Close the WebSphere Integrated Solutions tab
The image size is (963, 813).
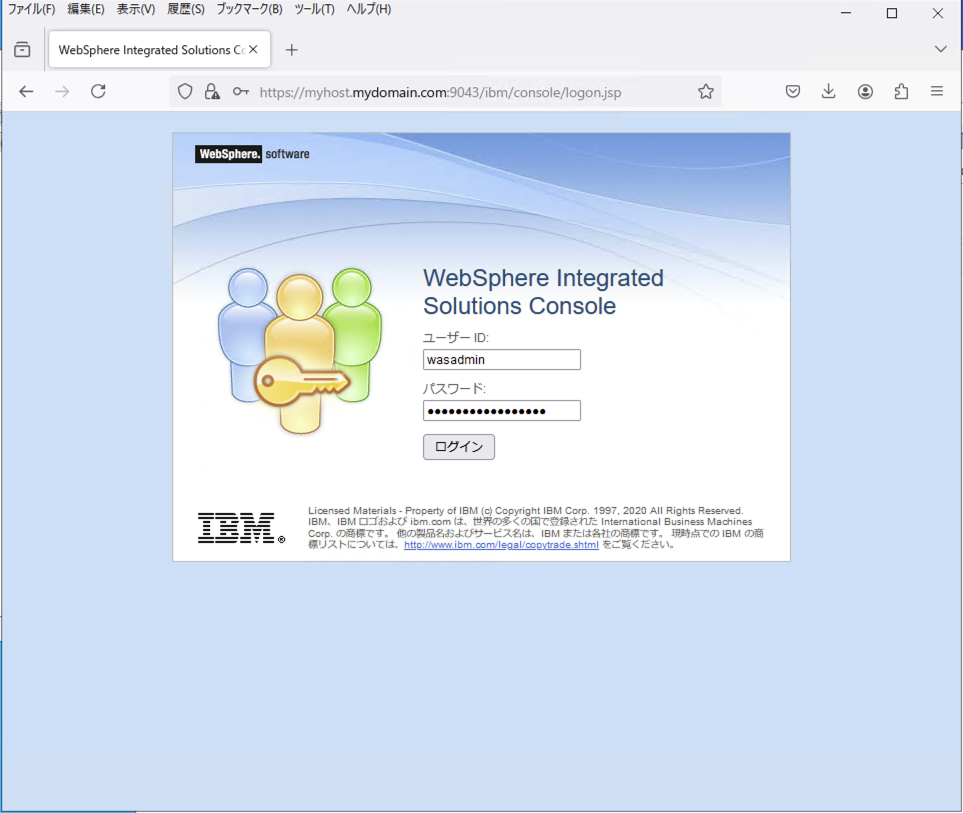[253, 50]
